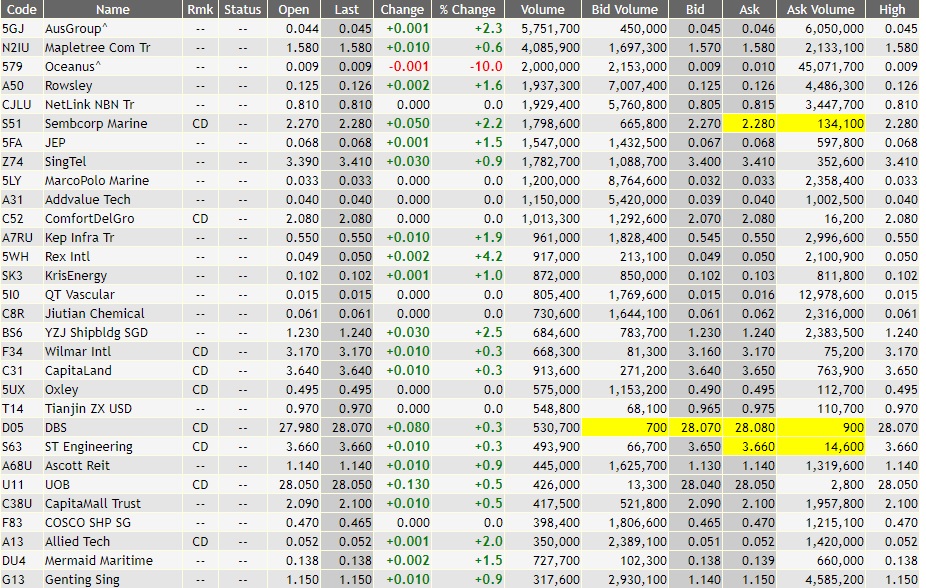Select the JEP stock name
Screen dimensions: 926x588
tap(56, 143)
